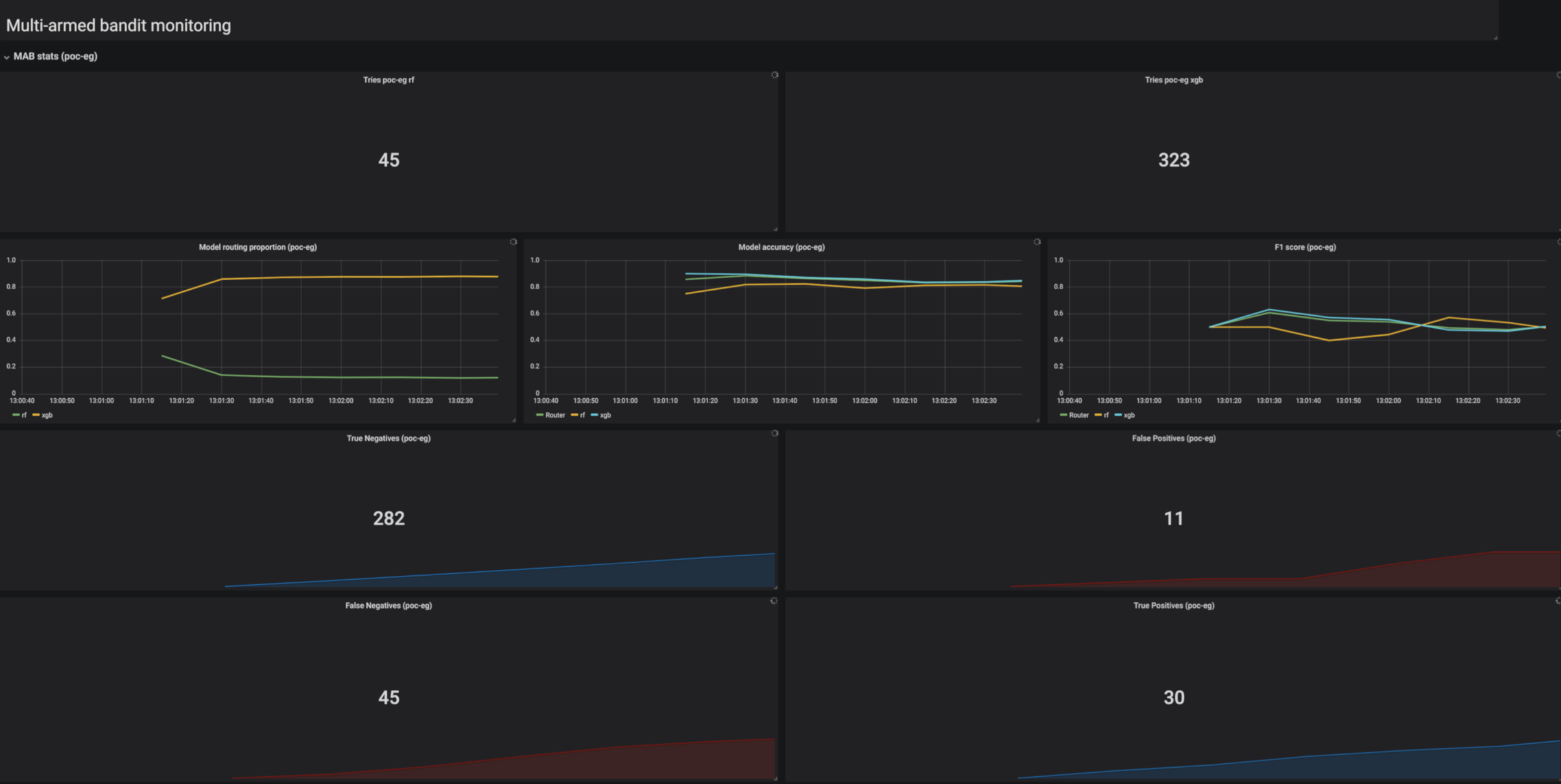Click the refresh spinner on Model routing proportion panel
The width and height of the screenshot is (1561, 784).
tap(512, 242)
